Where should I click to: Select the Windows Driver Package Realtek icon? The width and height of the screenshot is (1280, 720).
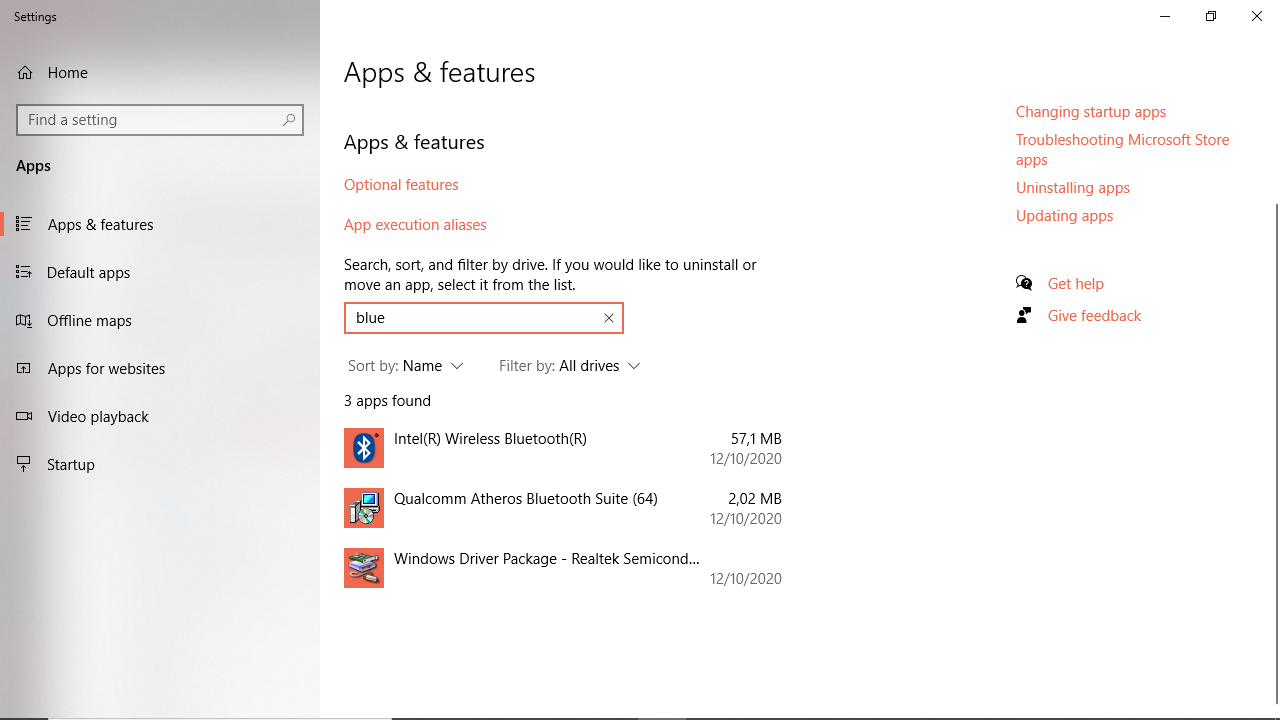click(x=364, y=568)
